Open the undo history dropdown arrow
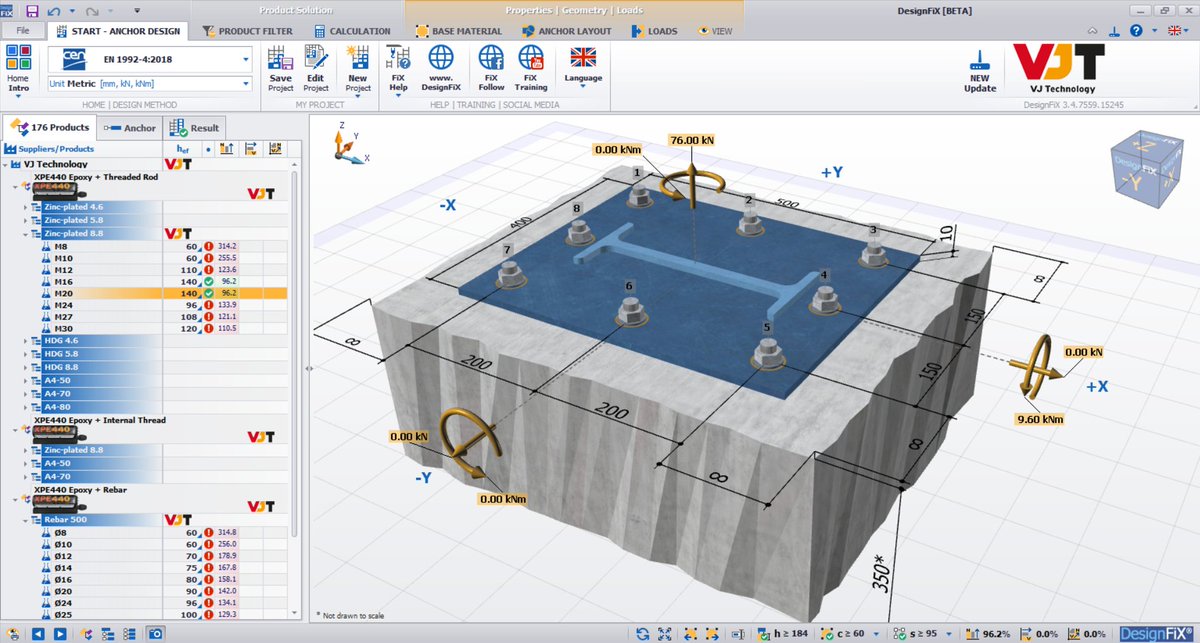Image resolution: width=1200 pixels, height=643 pixels. [74, 11]
